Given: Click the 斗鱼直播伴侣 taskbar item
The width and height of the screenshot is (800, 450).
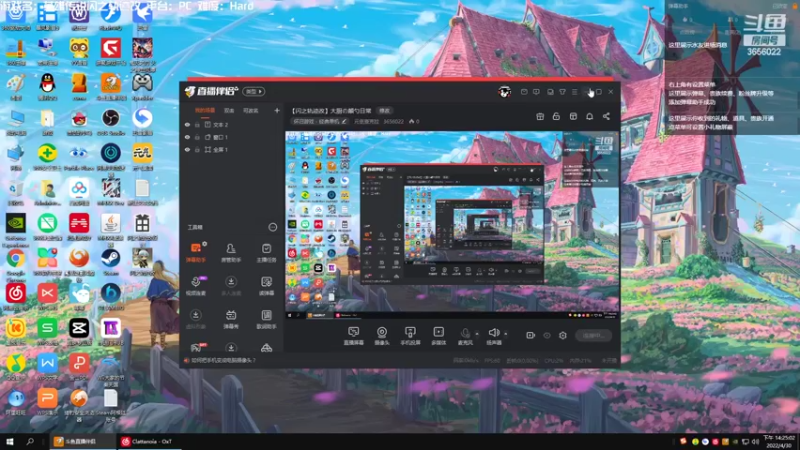Looking at the screenshot, I should point(82,441).
